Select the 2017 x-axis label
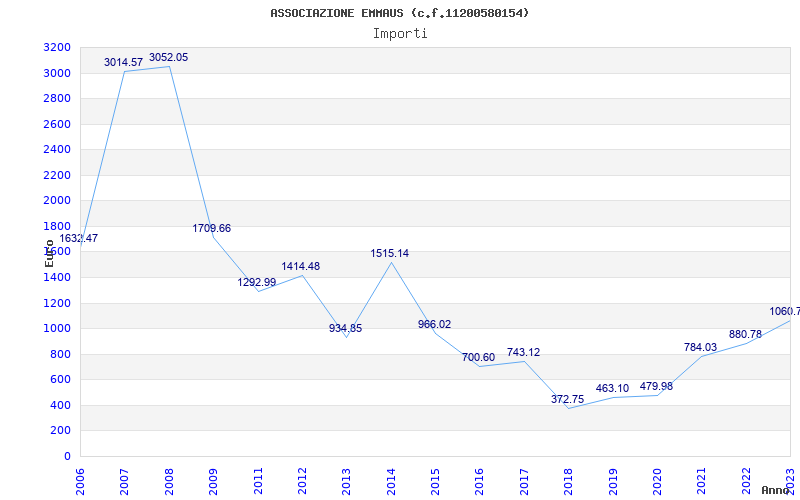This screenshot has width=800, height=500. click(x=524, y=482)
